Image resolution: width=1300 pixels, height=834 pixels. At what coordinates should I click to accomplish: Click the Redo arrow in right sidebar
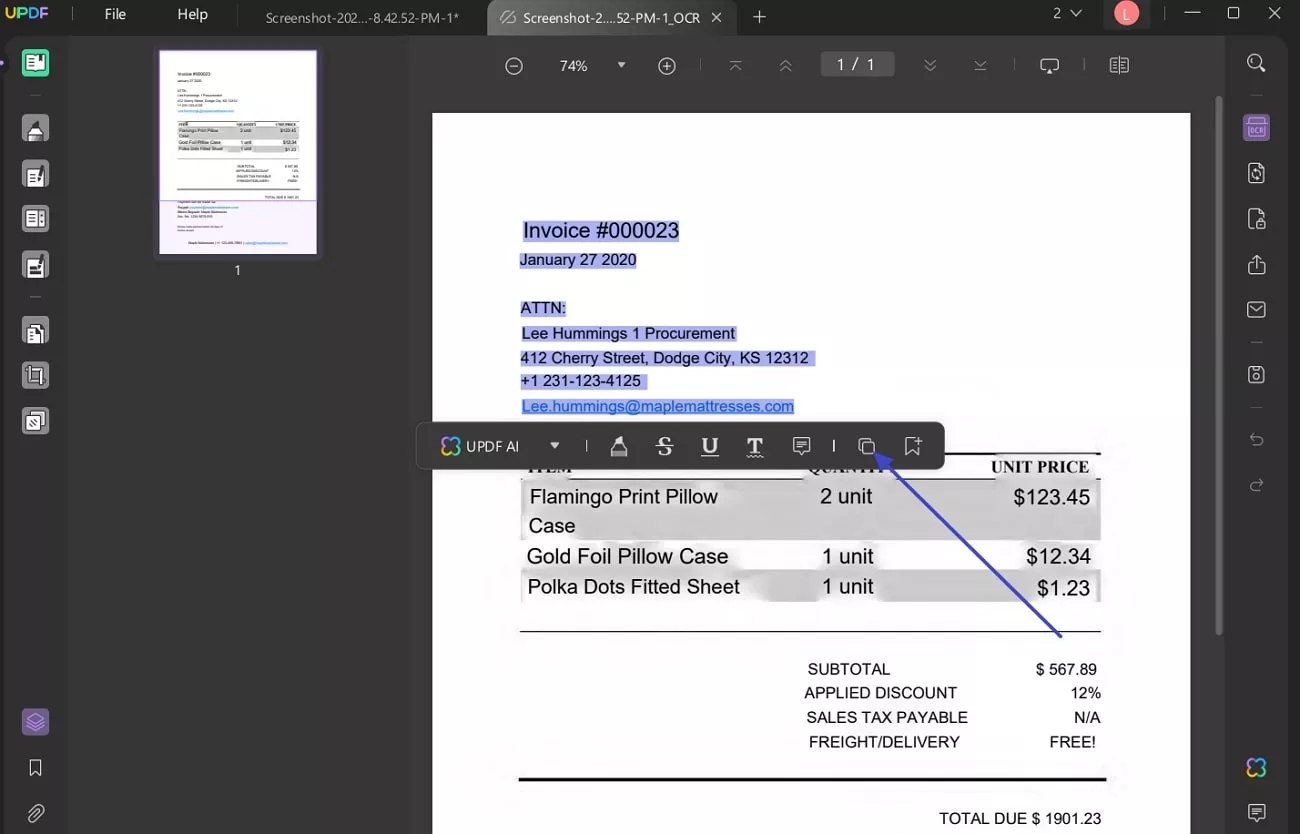pos(1257,485)
